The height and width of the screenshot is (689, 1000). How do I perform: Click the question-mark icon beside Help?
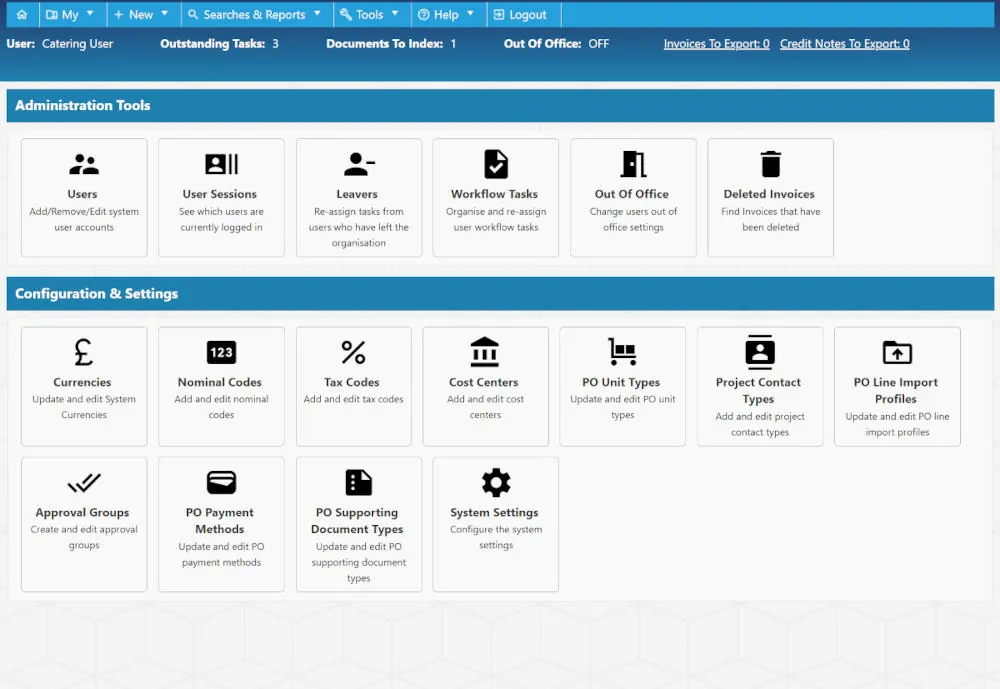[423, 14]
